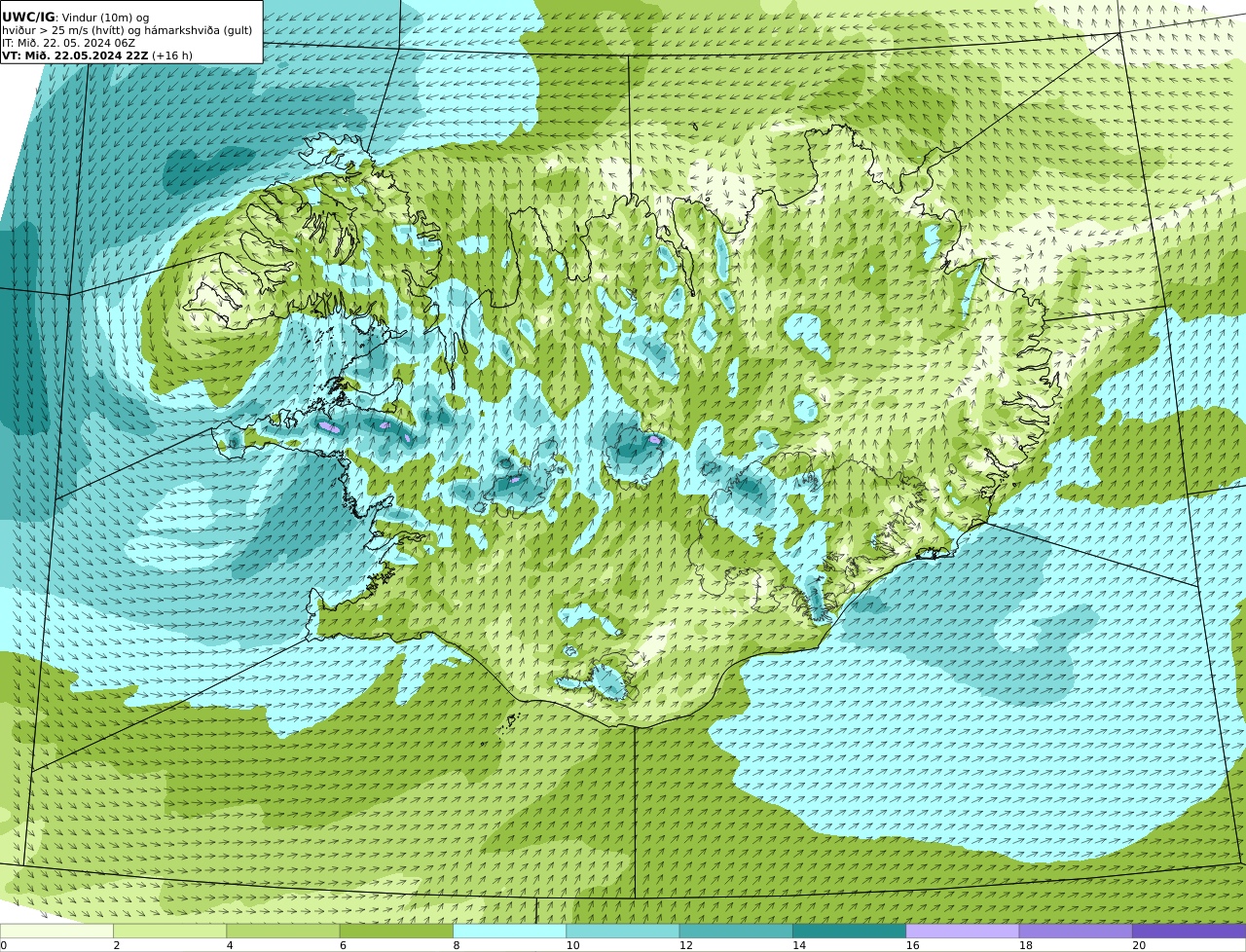Pick the light green 4–6 legend swatch
This screenshot has width=1246, height=952.
click(x=283, y=931)
